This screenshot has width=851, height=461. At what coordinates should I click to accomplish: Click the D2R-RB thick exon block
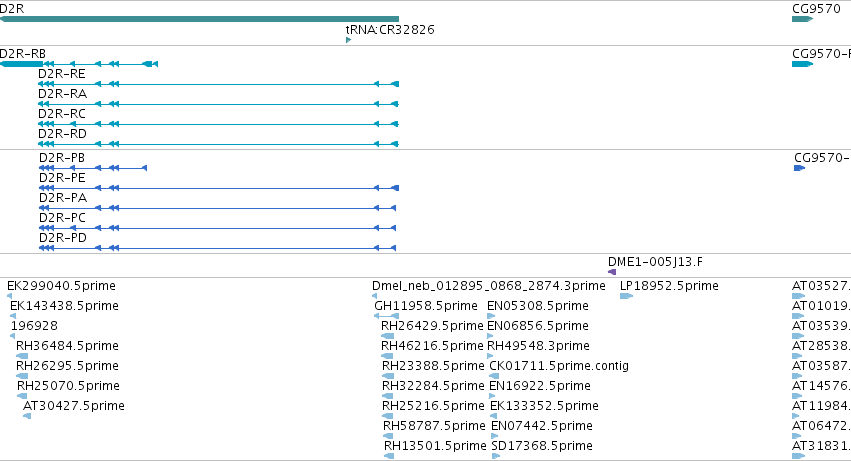click(21, 64)
